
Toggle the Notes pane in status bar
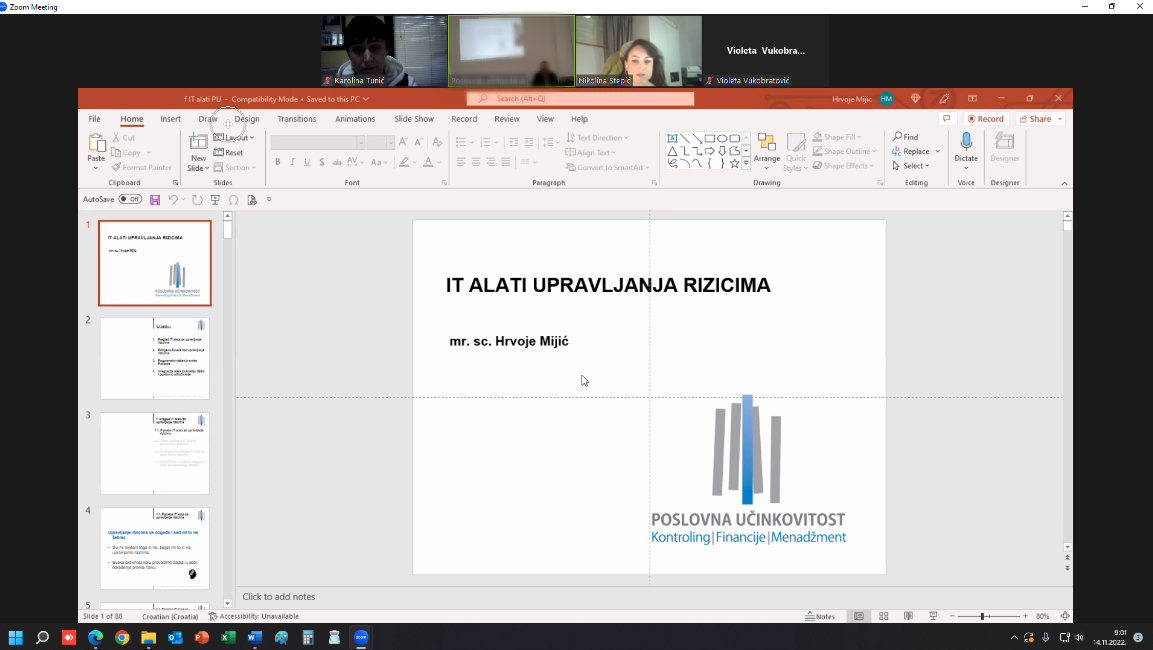[x=819, y=616]
